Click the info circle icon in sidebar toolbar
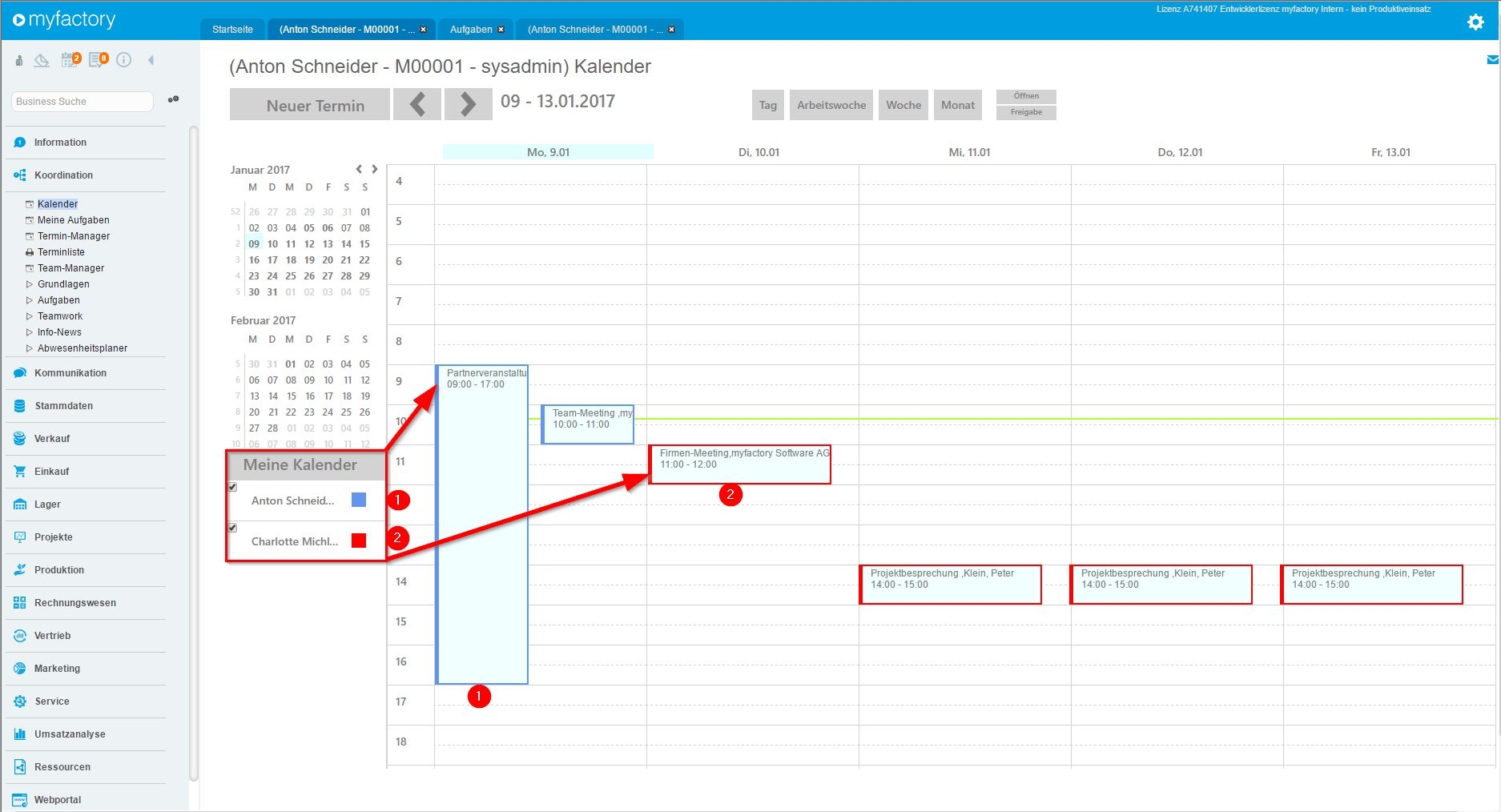 (124, 60)
